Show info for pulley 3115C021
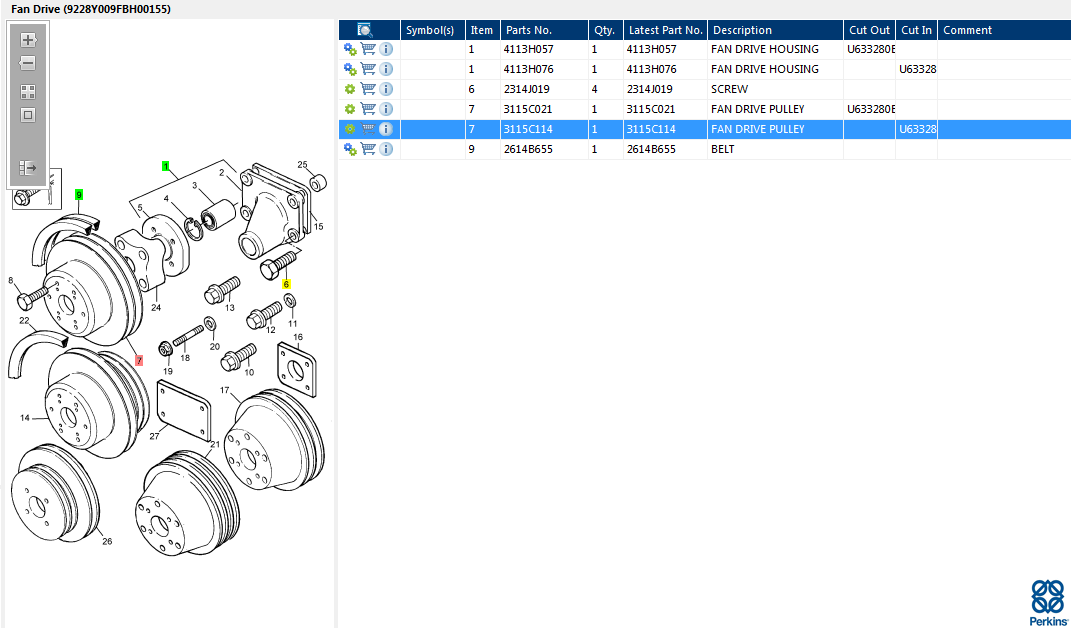The width and height of the screenshot is (1071, 628). [386, 109]
